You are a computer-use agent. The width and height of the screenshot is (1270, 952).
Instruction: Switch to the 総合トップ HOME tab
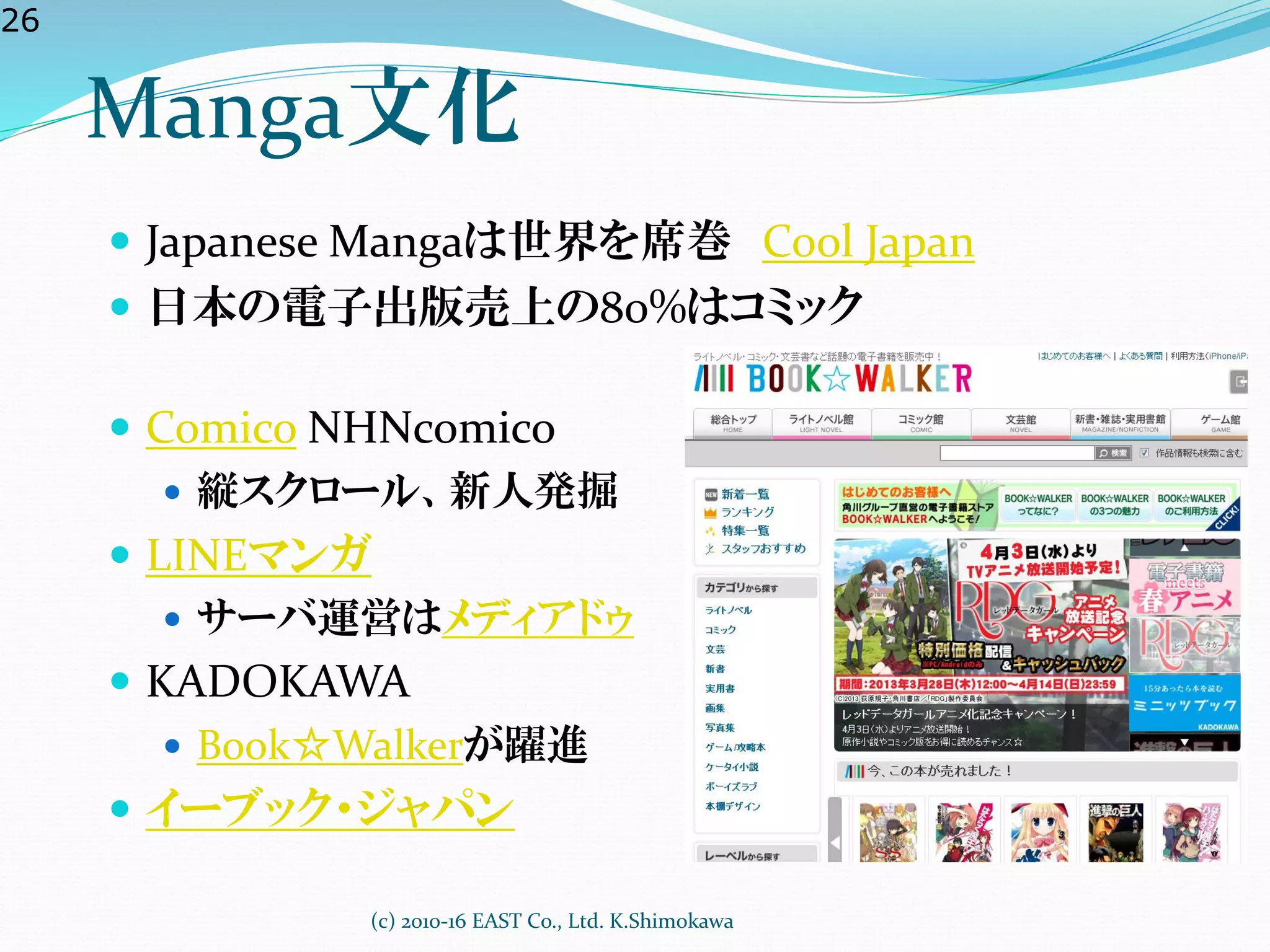(733, 423)
